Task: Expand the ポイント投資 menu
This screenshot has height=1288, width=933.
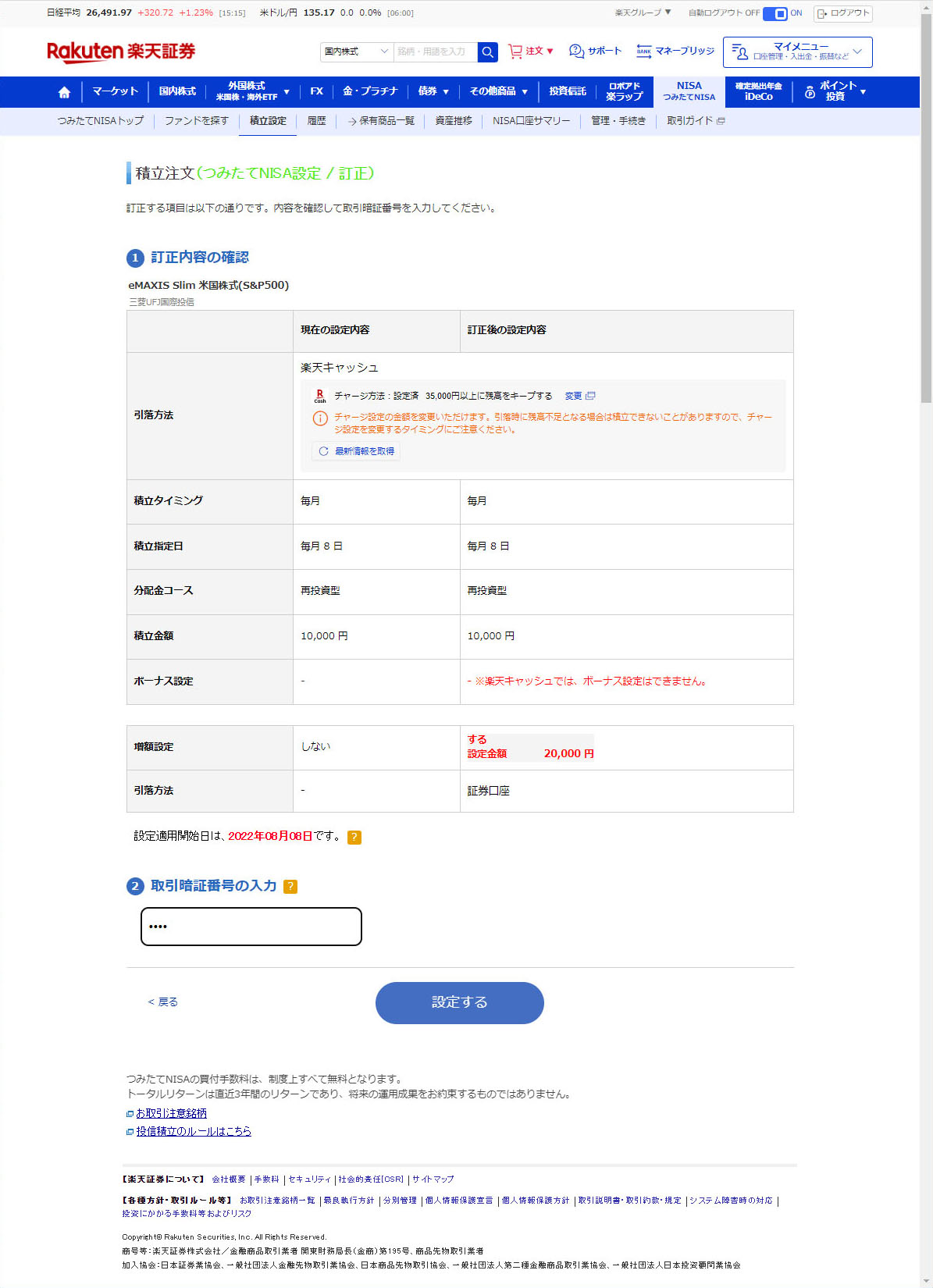Action: [x=835, y=92]
